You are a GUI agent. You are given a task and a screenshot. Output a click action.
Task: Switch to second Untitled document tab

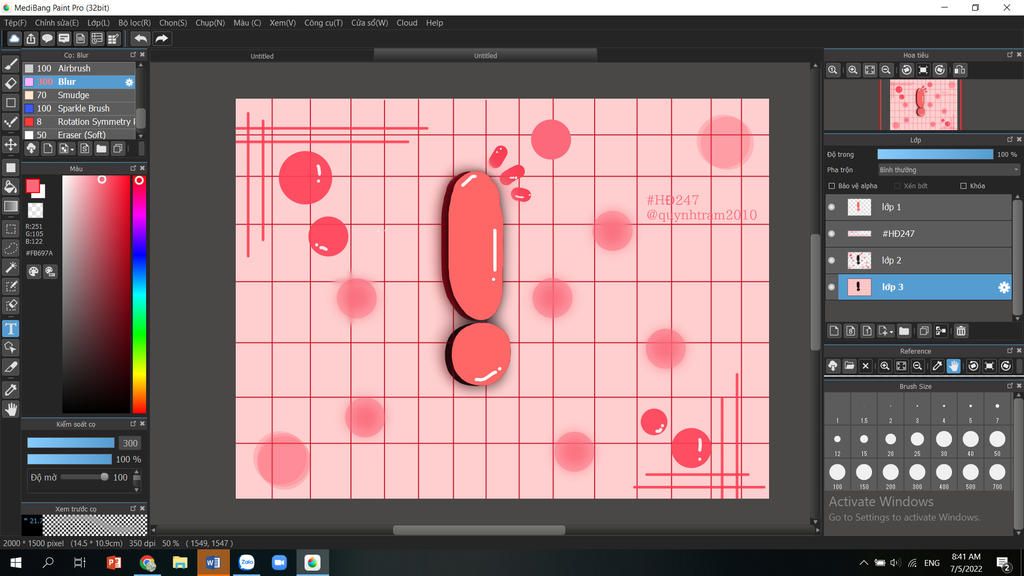(x=485, y=56)
